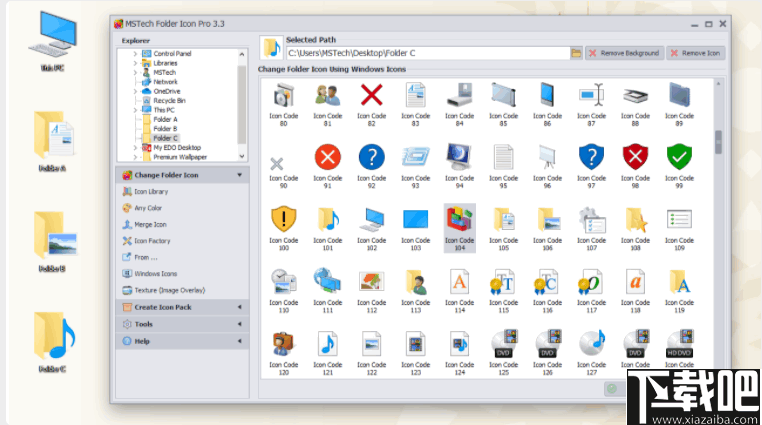Screen dimensions: 762x425
Task: Select Folder C in Explorer tree
Action: point(165,138)
